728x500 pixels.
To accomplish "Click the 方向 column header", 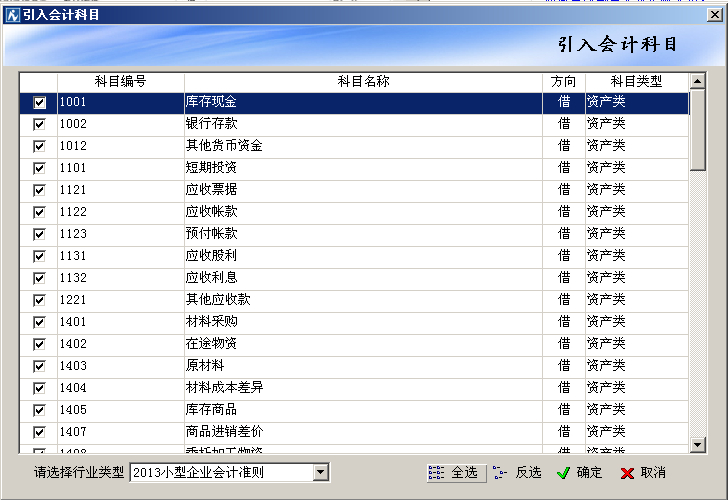I will pyautogui.click(x=564, y=82).
